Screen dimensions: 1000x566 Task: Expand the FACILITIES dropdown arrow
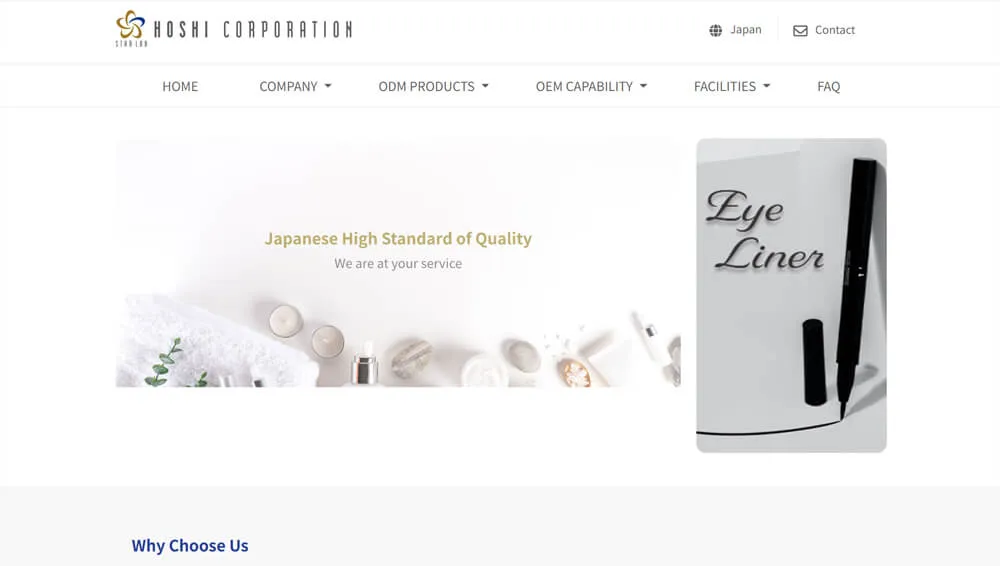tap(767, 86)
